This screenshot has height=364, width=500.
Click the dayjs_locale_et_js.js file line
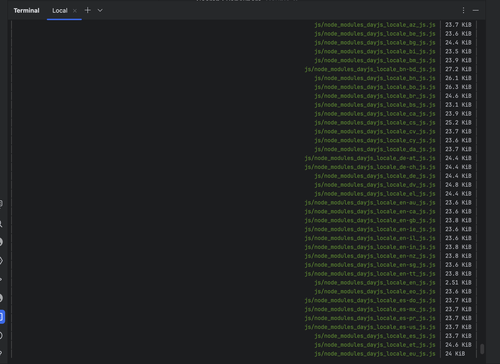click(375, 345)
